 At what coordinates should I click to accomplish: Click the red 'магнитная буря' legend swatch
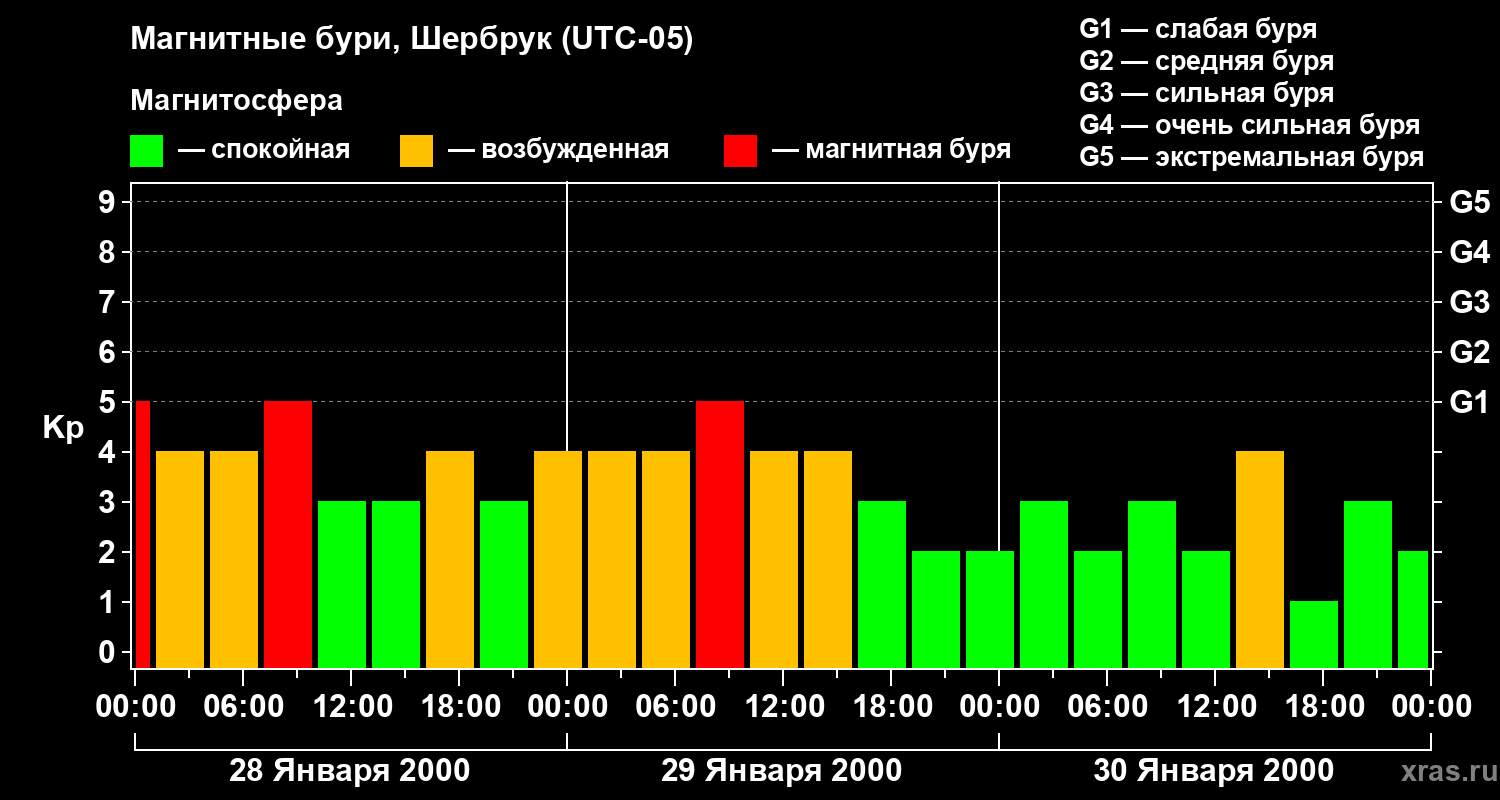click(741, 151)
